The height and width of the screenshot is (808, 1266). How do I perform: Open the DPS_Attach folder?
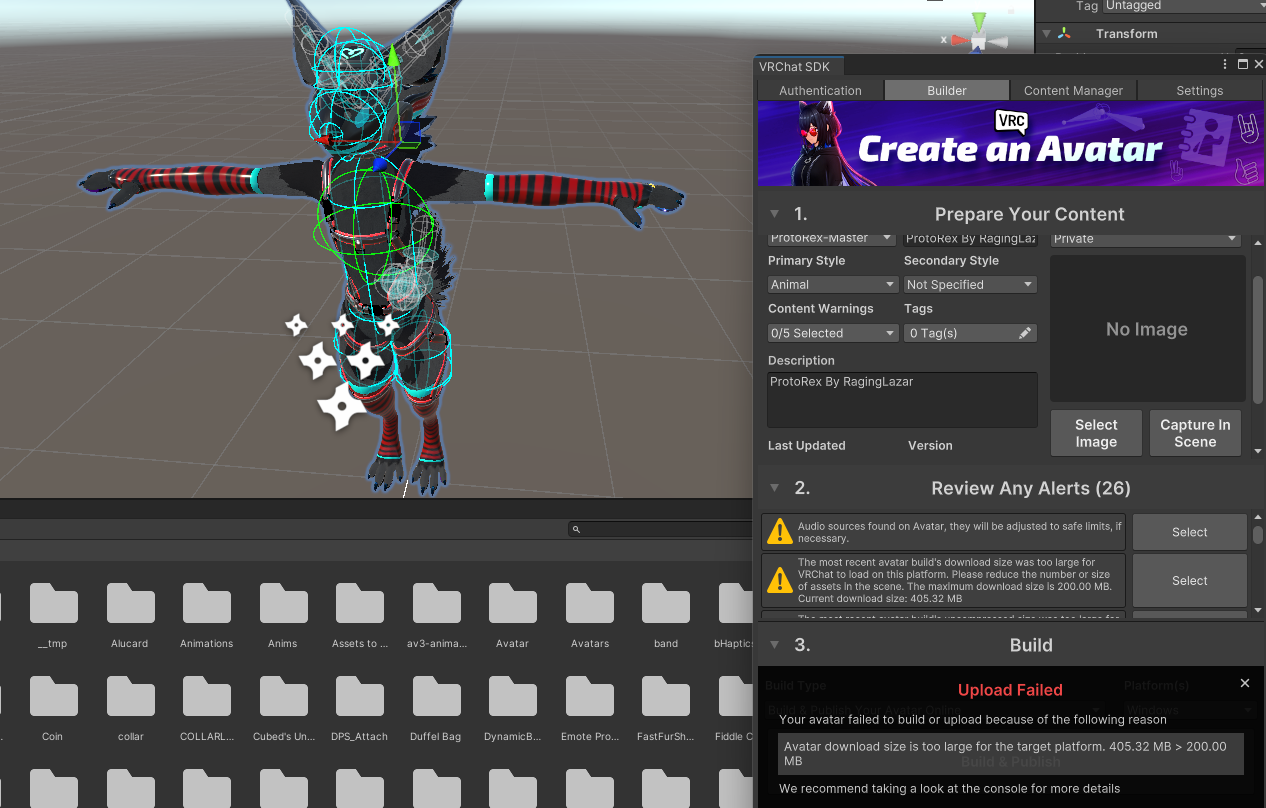pyautogui.click(x=360, y=698)
